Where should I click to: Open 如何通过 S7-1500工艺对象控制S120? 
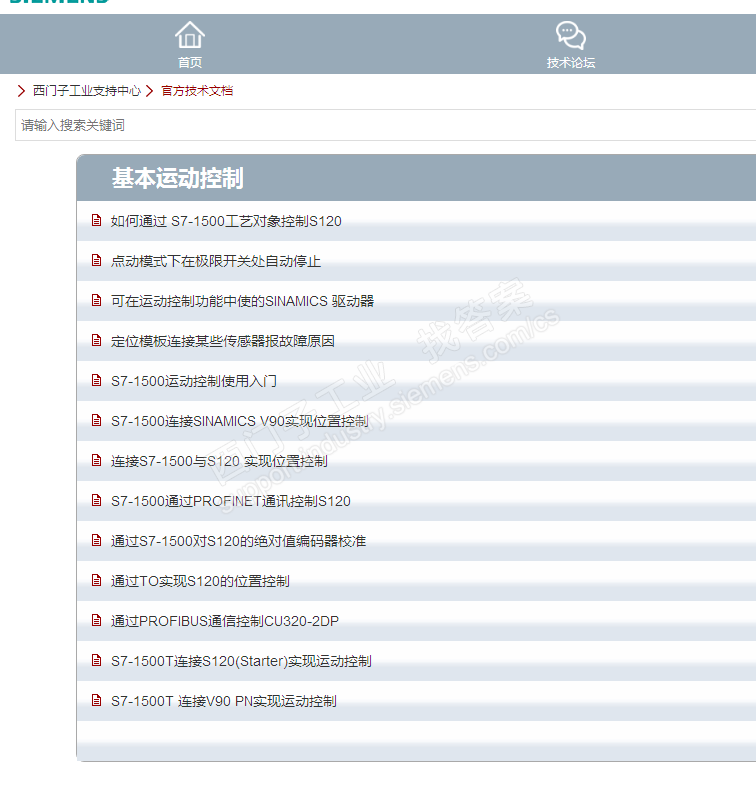coord(226,221)
